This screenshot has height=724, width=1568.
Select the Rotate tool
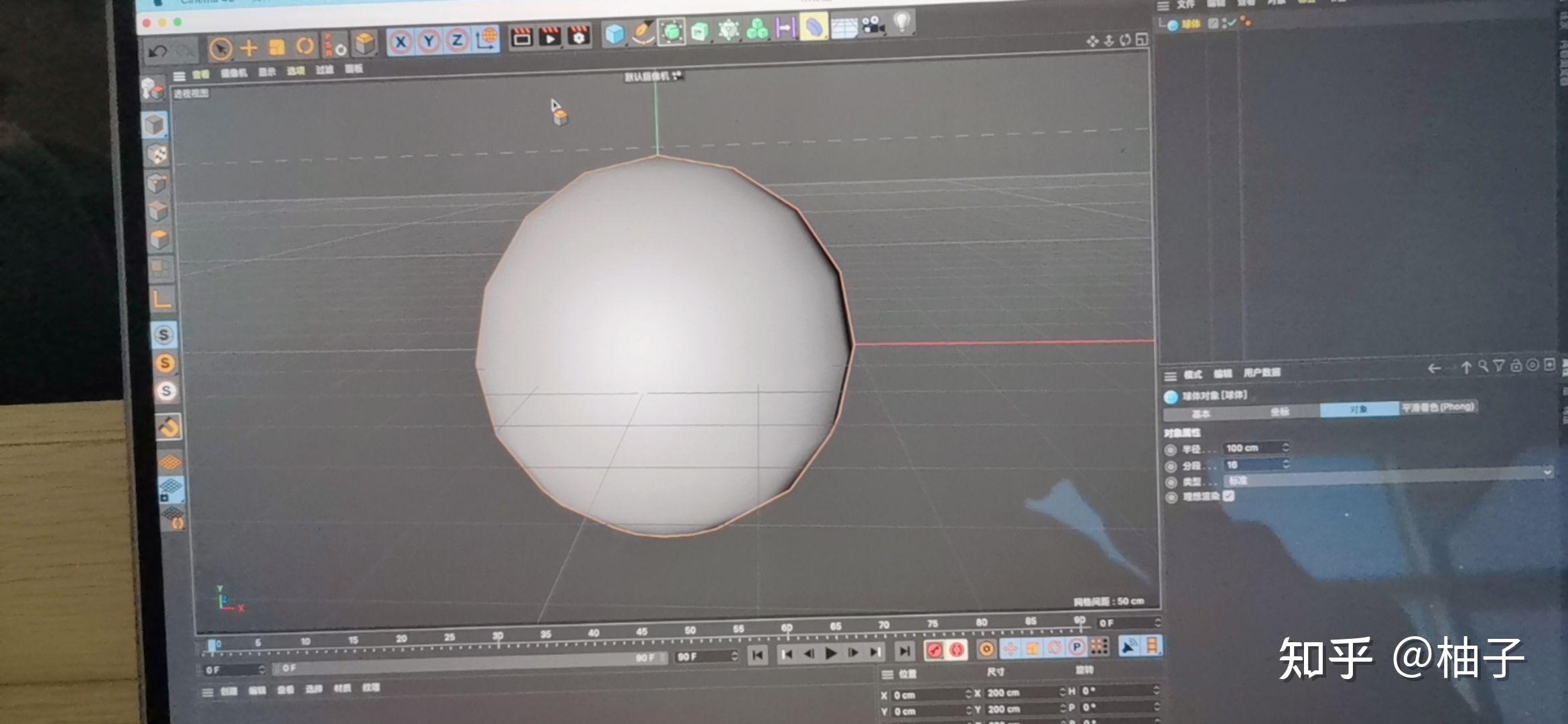click(305, 46)
